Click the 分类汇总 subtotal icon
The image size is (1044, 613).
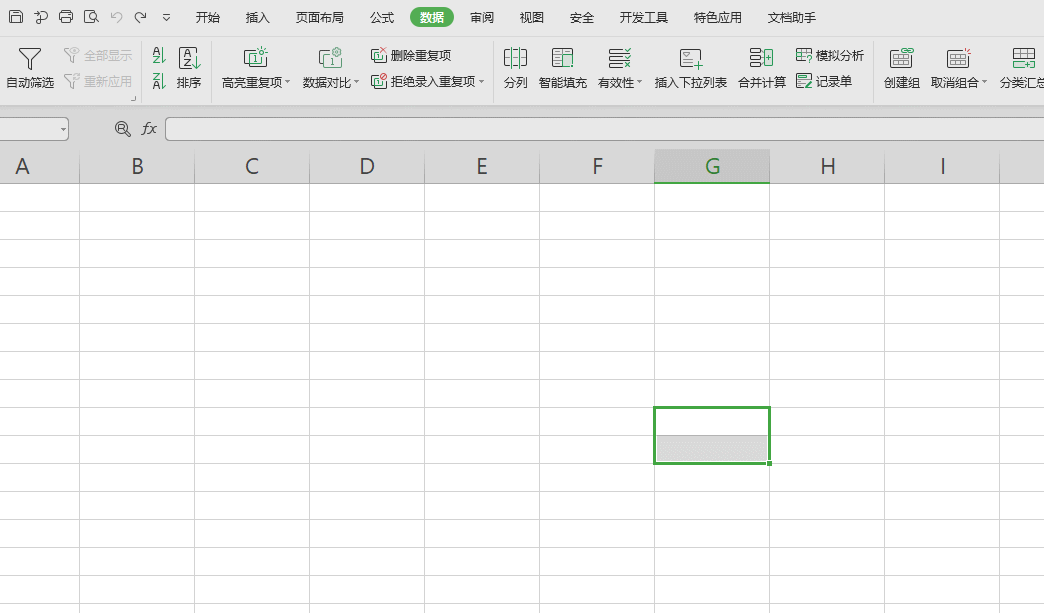coord(1023,58)
